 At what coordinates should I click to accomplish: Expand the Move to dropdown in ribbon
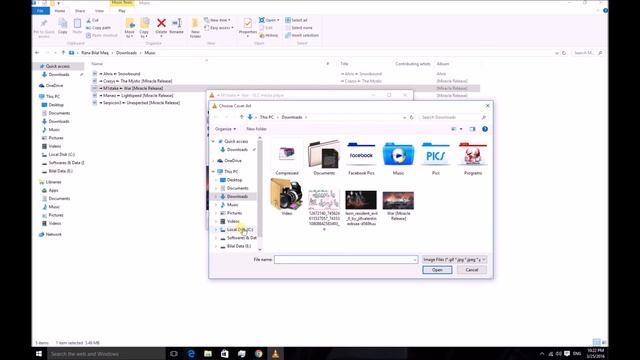[129, 36]
